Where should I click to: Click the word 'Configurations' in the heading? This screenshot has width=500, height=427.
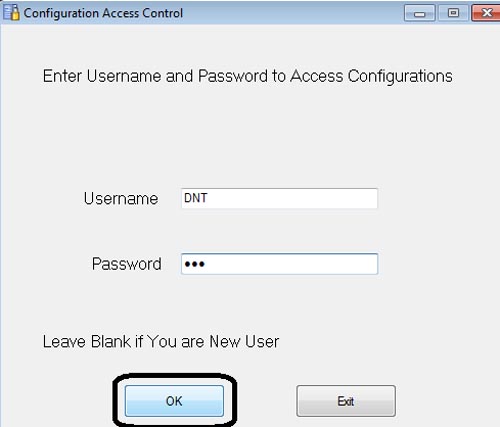tap(400, 77)
